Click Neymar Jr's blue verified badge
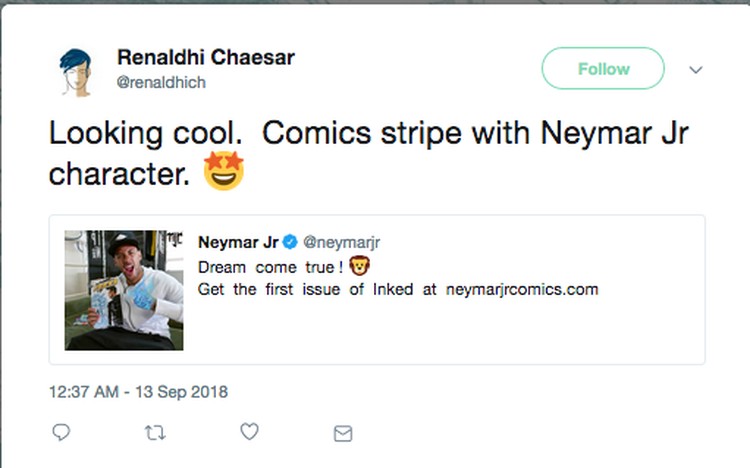 (290, 242)
